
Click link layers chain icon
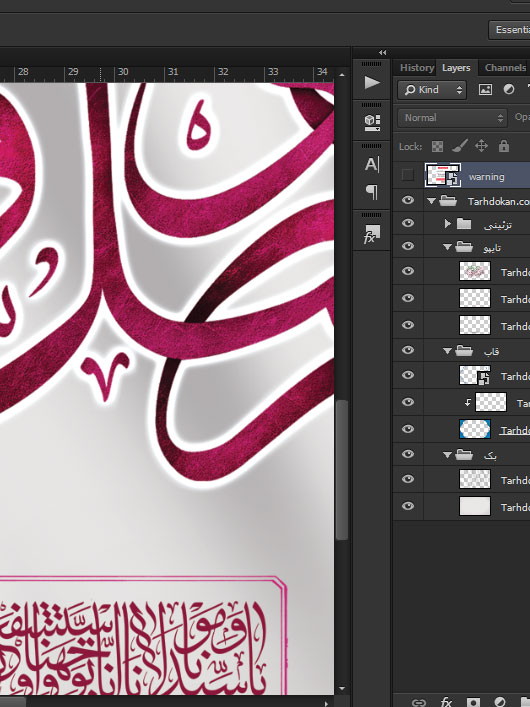[x=419, y=702]
